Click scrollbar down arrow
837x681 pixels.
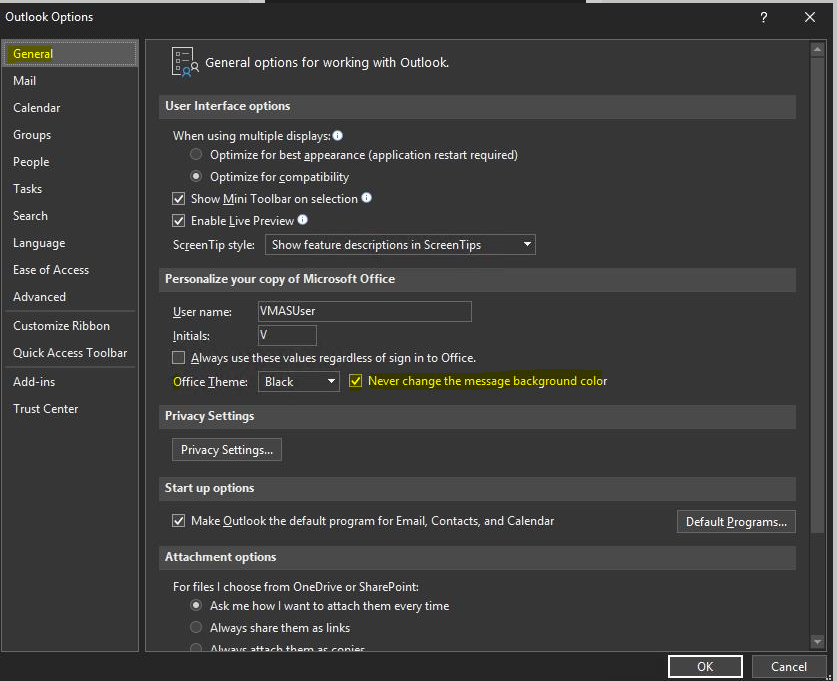tap(817, 642)
